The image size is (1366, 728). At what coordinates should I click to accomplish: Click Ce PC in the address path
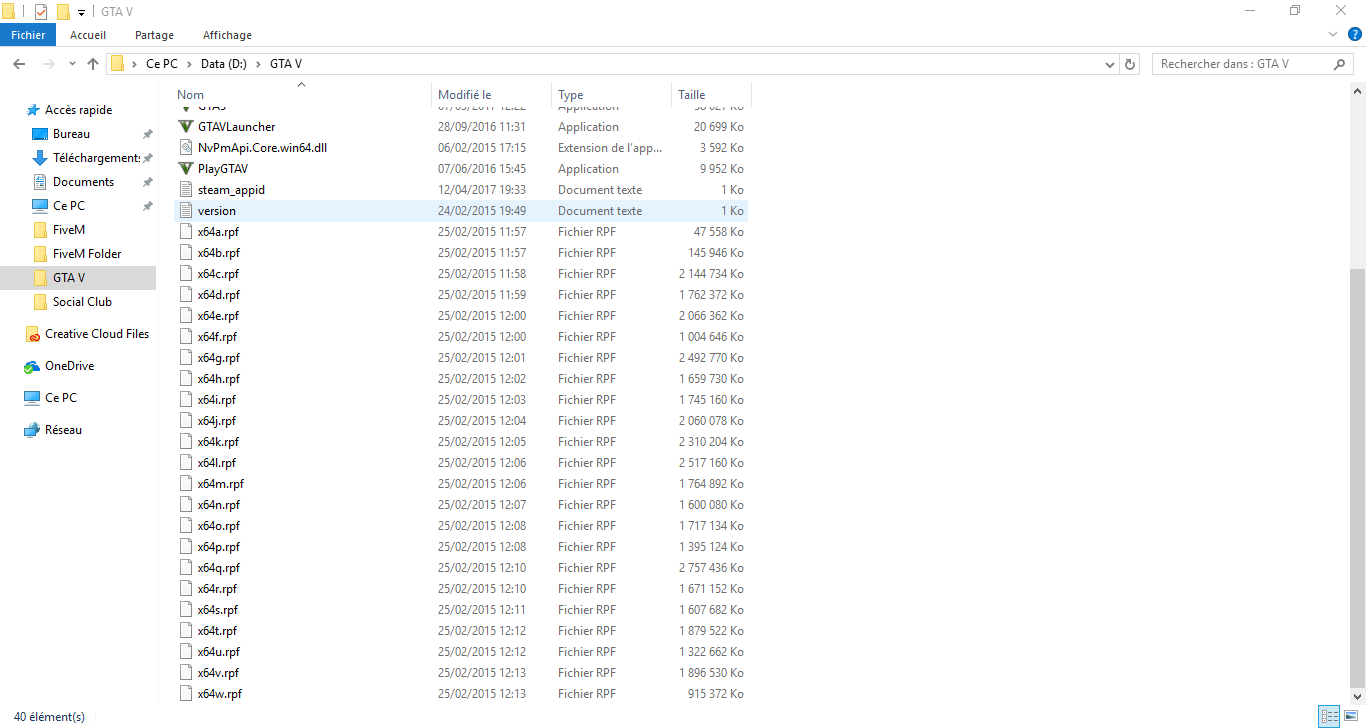pyautogui.click(x=162, y=64)
